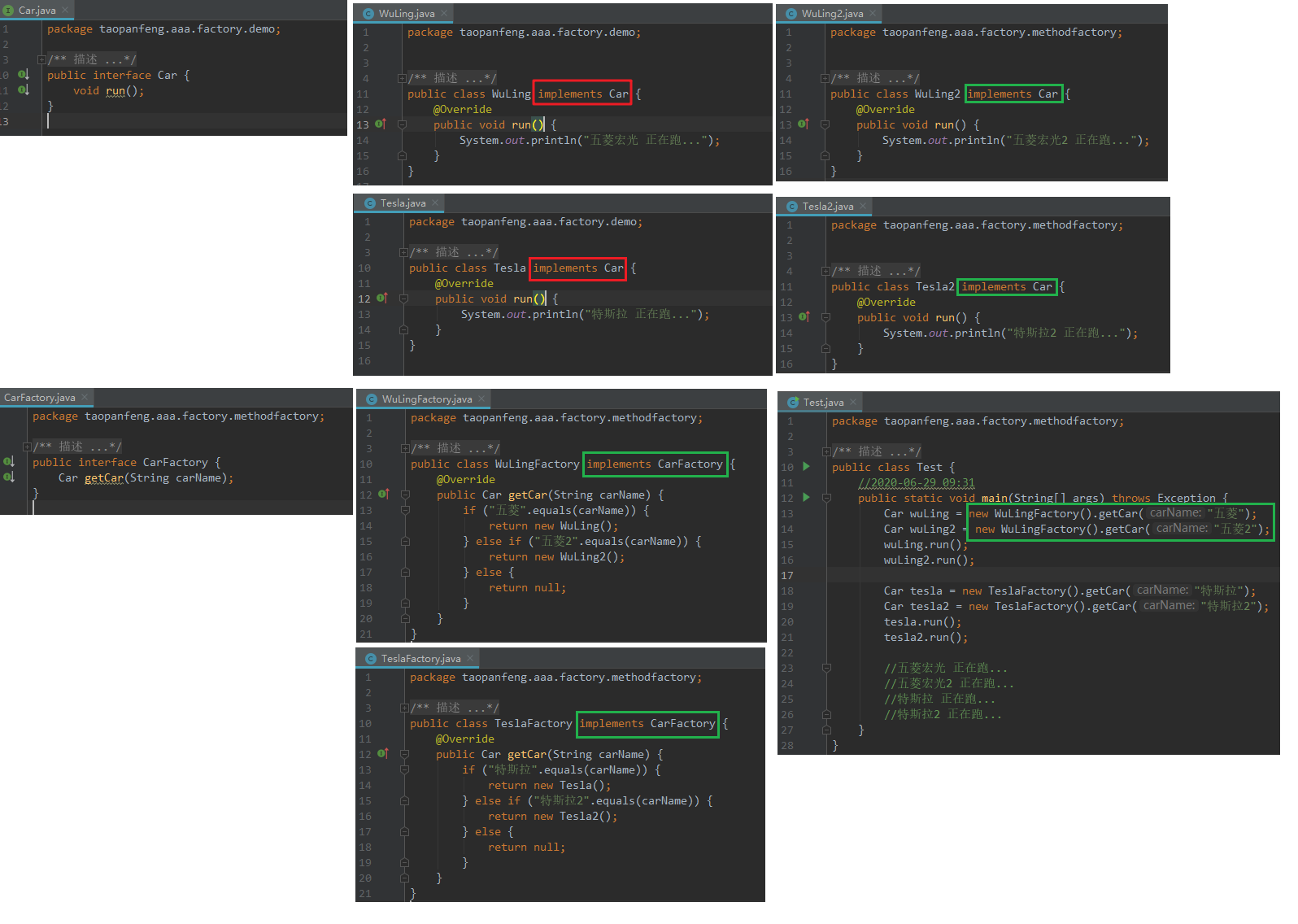Close the Car.java tab
Image resolution: width=1298 pixels, height=924 pixels.
(65, 11)
